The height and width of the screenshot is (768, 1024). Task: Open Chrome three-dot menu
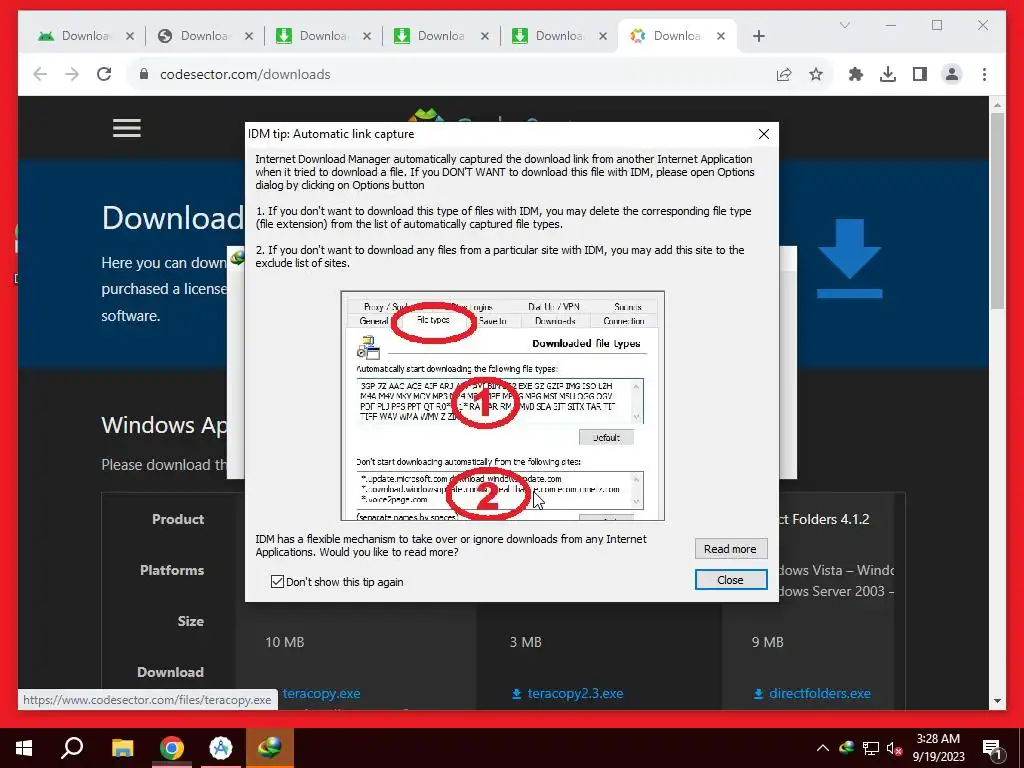click(984, 74)
